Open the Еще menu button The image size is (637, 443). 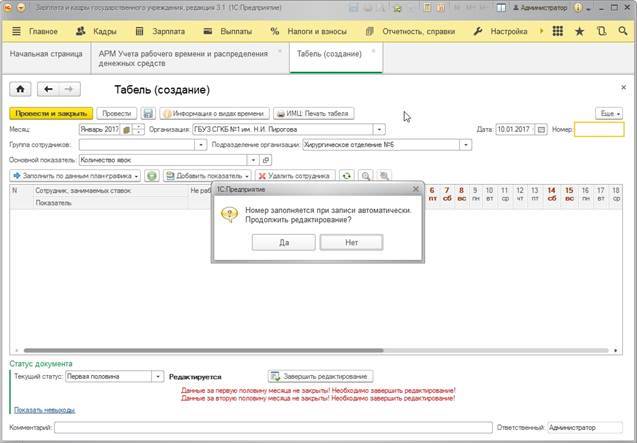pyautogui.click(x=608, y=114)
